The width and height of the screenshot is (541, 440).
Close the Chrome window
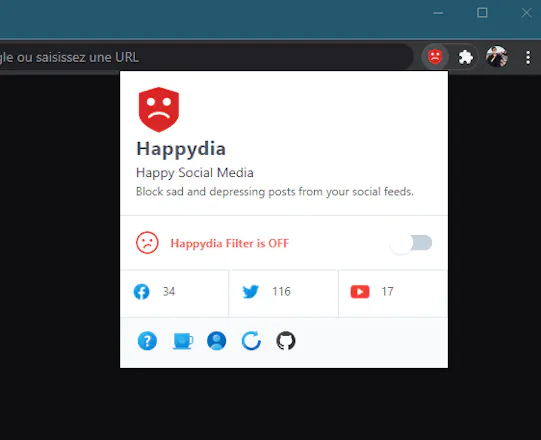[526, 13]
